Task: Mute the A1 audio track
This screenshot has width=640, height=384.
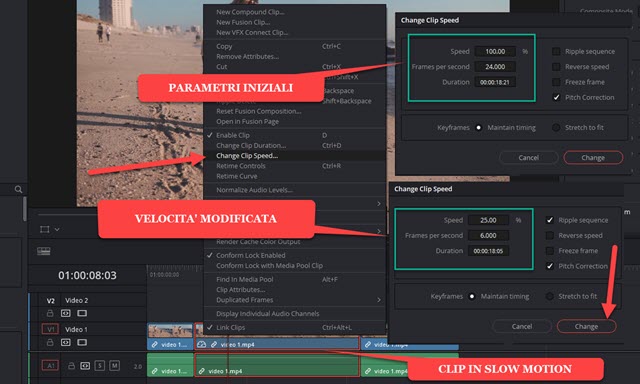Action: click(x=115, y=366)
